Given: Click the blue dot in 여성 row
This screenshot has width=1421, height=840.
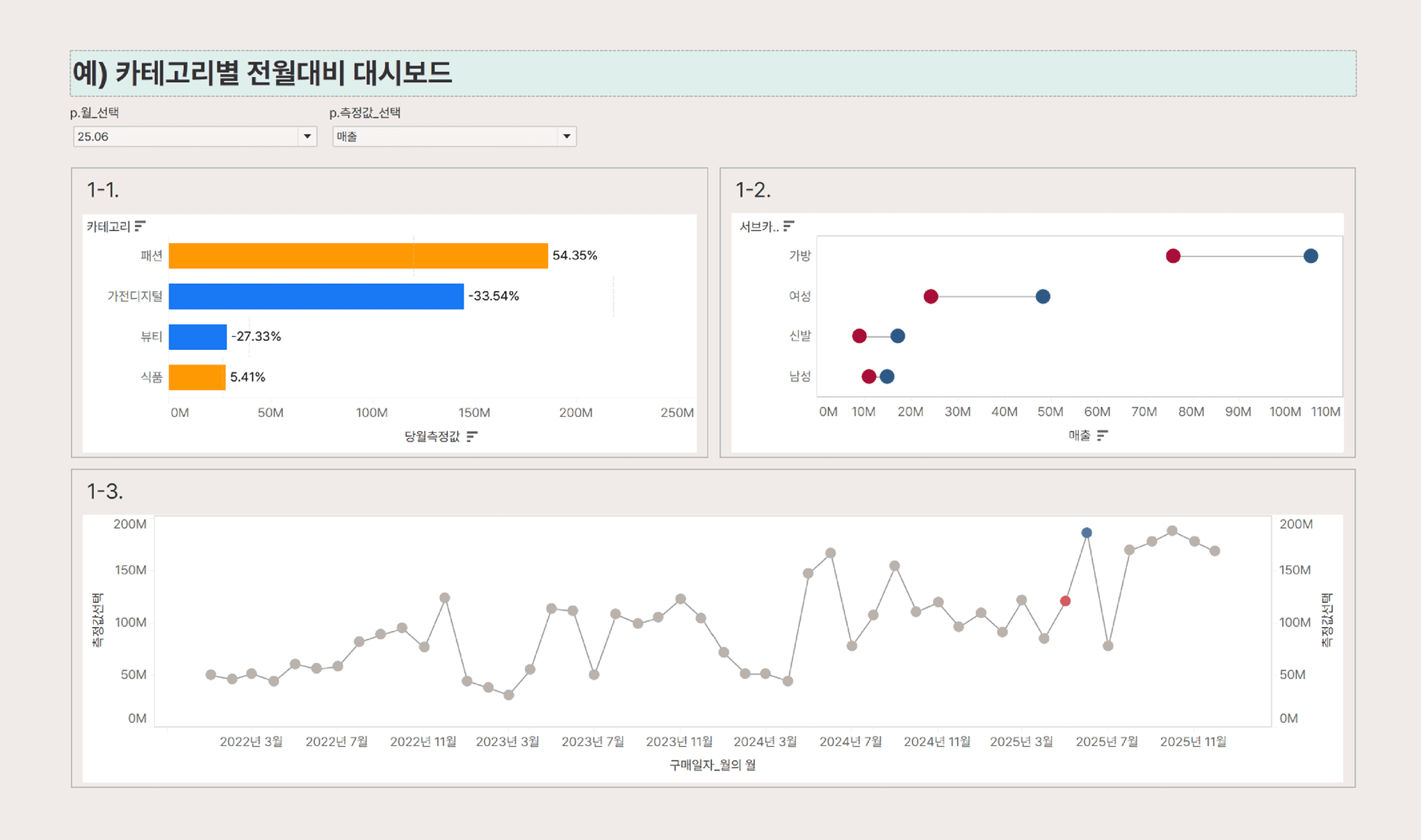Looking at the screenshot, I should point(1043,296).
